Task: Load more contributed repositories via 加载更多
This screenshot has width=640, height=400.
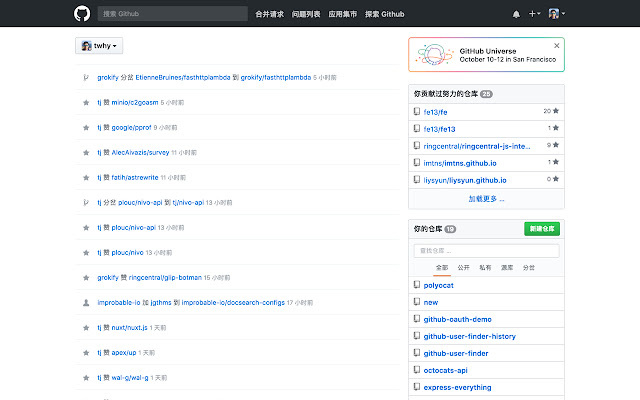Action: [x=486, y=199]
